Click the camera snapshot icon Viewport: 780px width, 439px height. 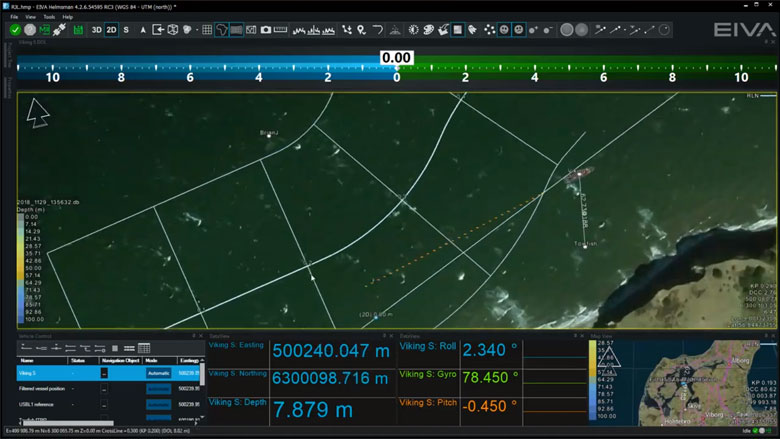click(x=266, y=30)
